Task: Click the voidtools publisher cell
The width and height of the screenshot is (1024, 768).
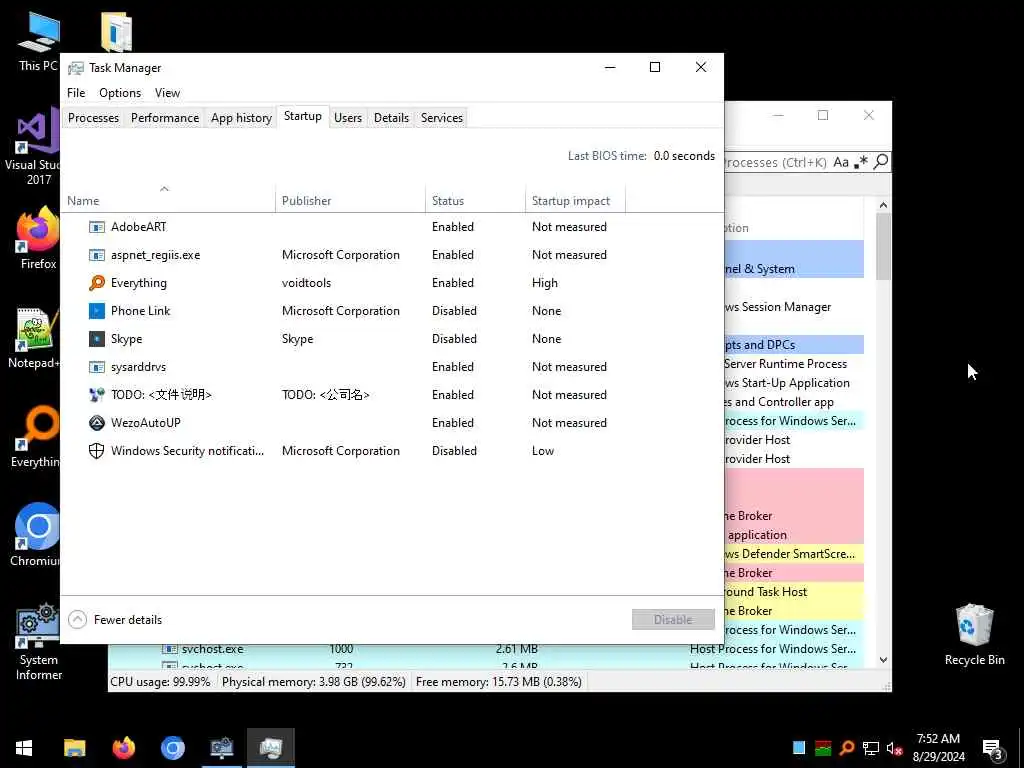Action: pos(306,283)
